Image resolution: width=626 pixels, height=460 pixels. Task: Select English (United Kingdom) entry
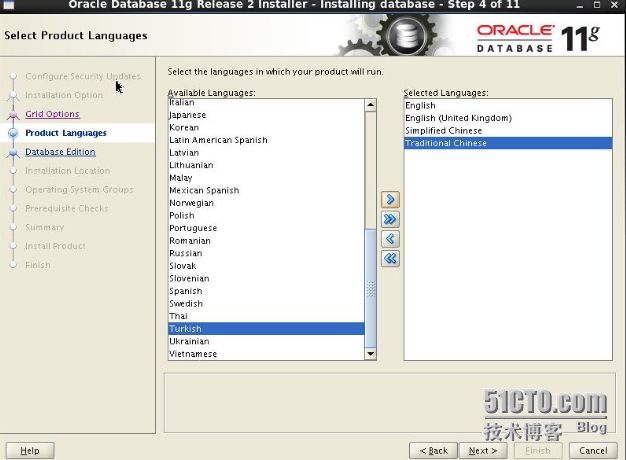tap(508, 118)
